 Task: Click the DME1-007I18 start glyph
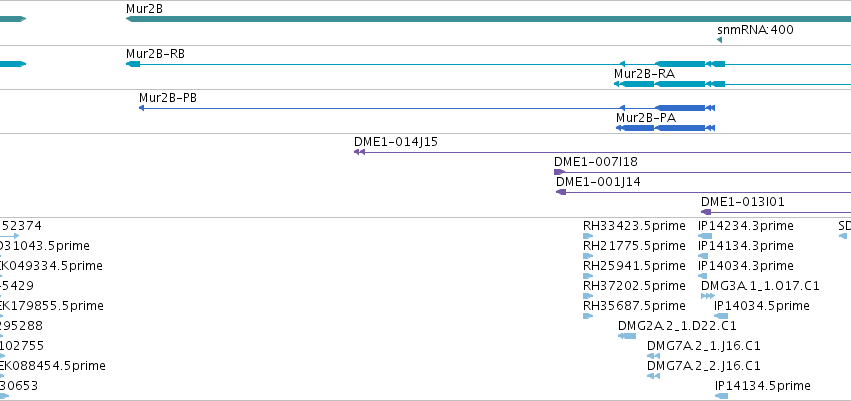point(559,172)
